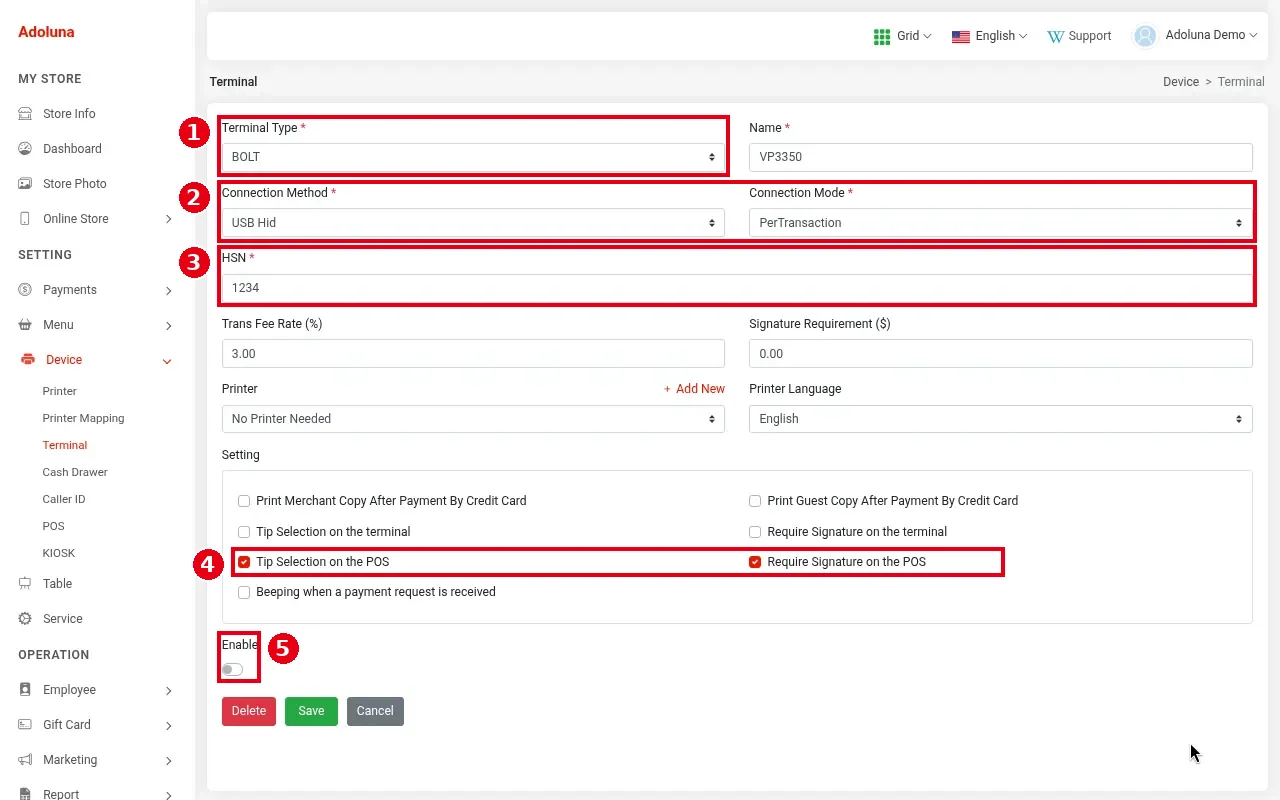
Task: Expand the Payments menu chevron
Action: coord(169,291)
